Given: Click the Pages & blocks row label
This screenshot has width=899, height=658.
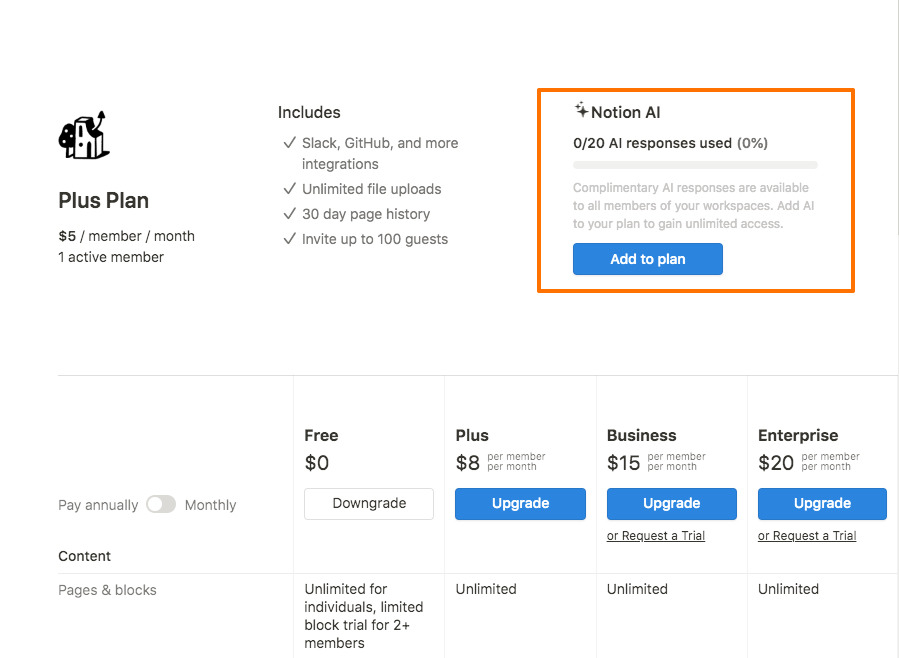Looking at the screenshot, I should pyautogui.click(x=107, y=590).
